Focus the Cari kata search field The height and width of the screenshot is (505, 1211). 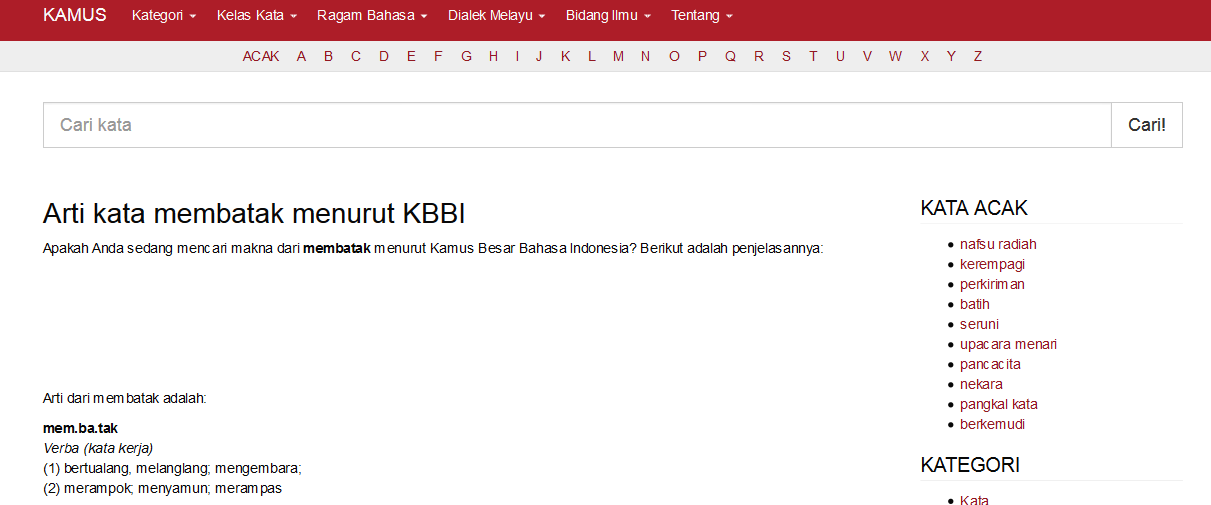tap(577, 125)
